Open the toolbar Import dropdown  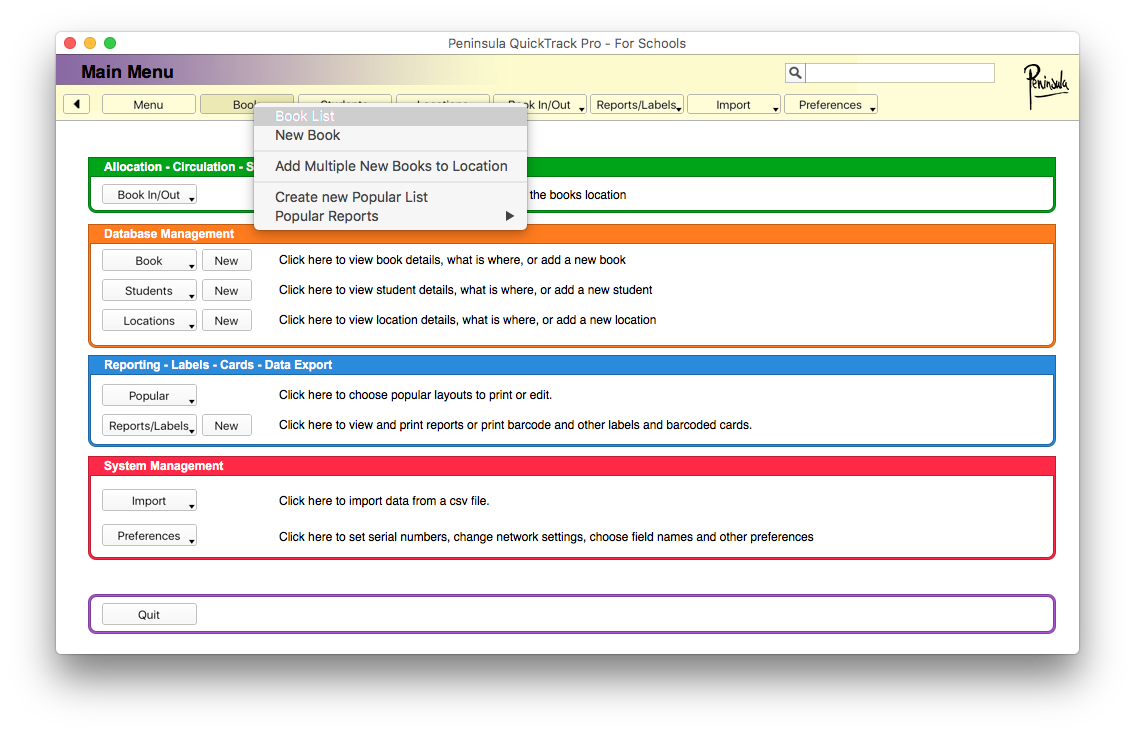click(x=734, y=104)
